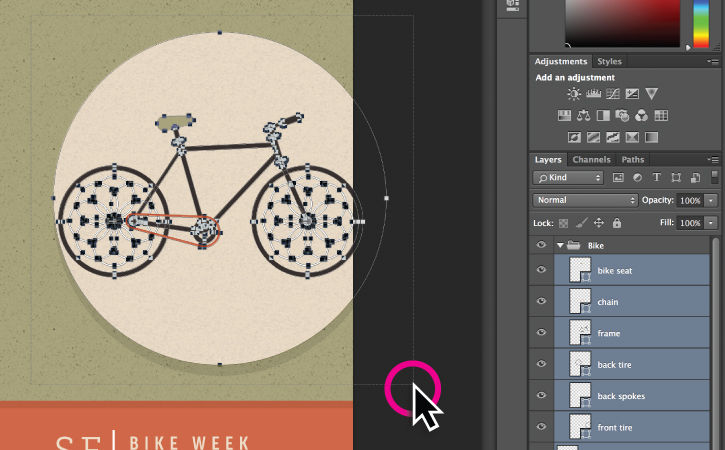
Task: Lock all with padlock icon
Action: click(x=617, y=223)
